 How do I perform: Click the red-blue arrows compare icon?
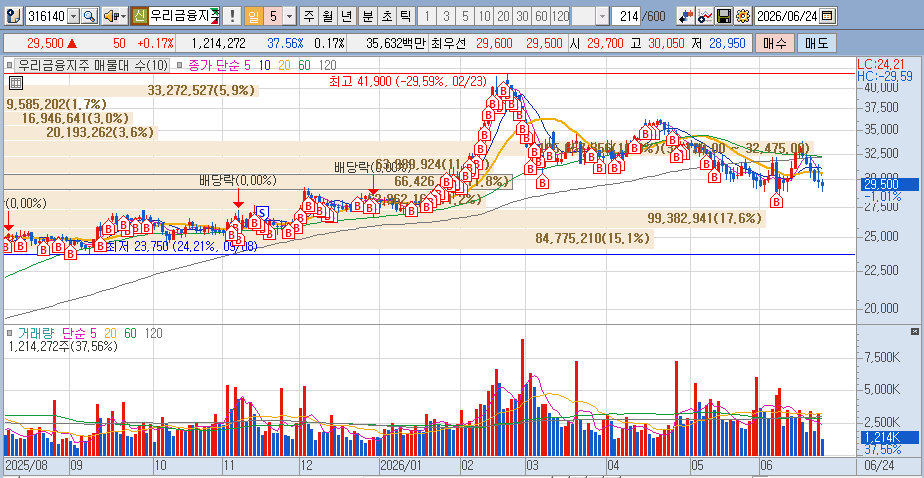[685, 17]
